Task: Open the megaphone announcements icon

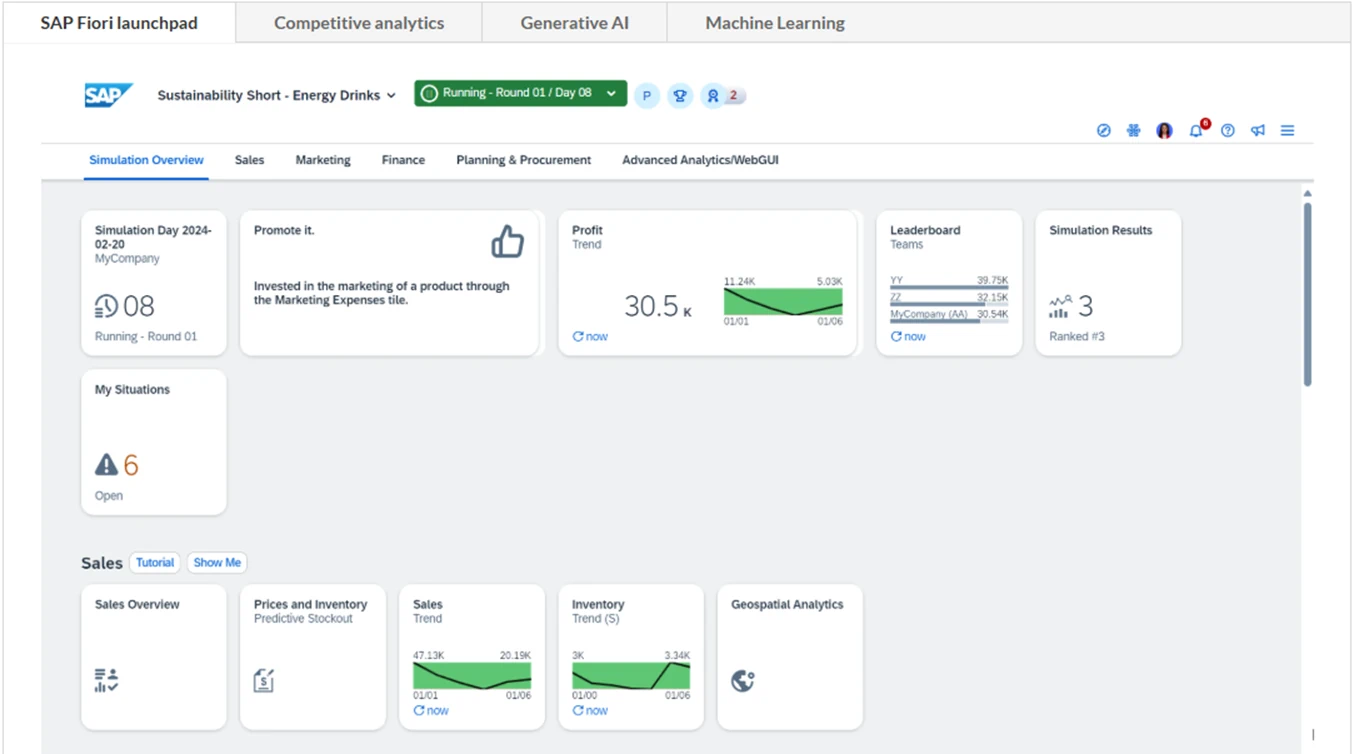Action: click(x=1258, y=131)
